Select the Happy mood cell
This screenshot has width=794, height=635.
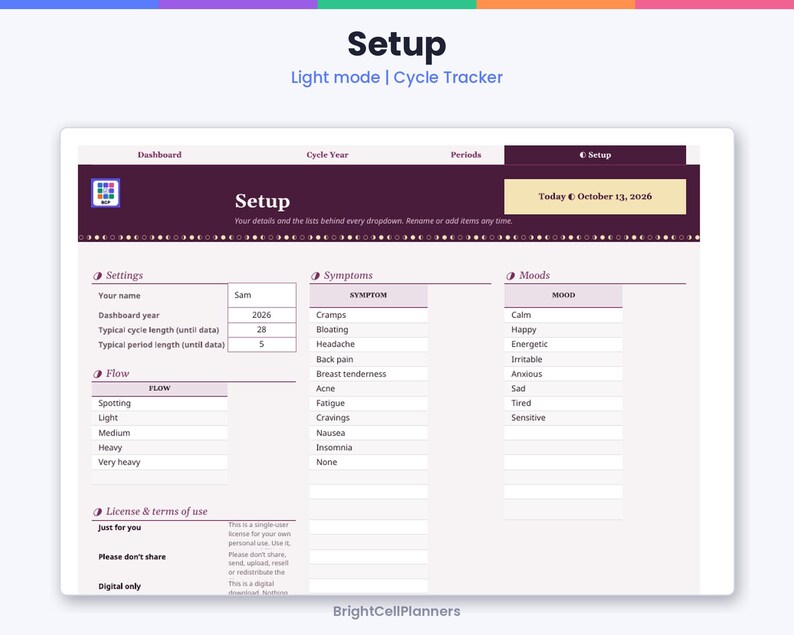pyautogui.click(x=563, y=330)
